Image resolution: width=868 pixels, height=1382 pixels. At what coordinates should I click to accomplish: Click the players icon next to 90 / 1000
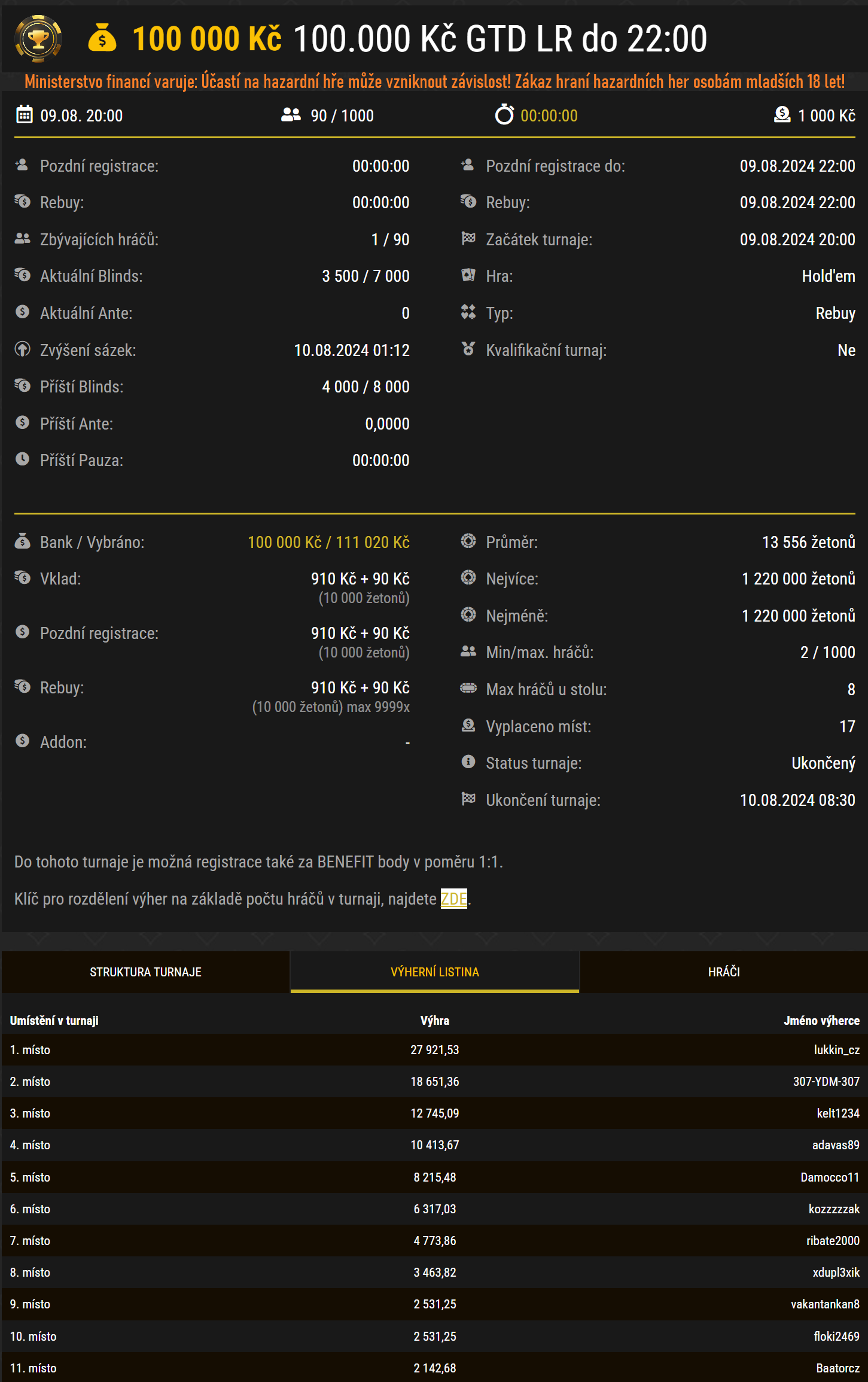click(x=291, y=115)
